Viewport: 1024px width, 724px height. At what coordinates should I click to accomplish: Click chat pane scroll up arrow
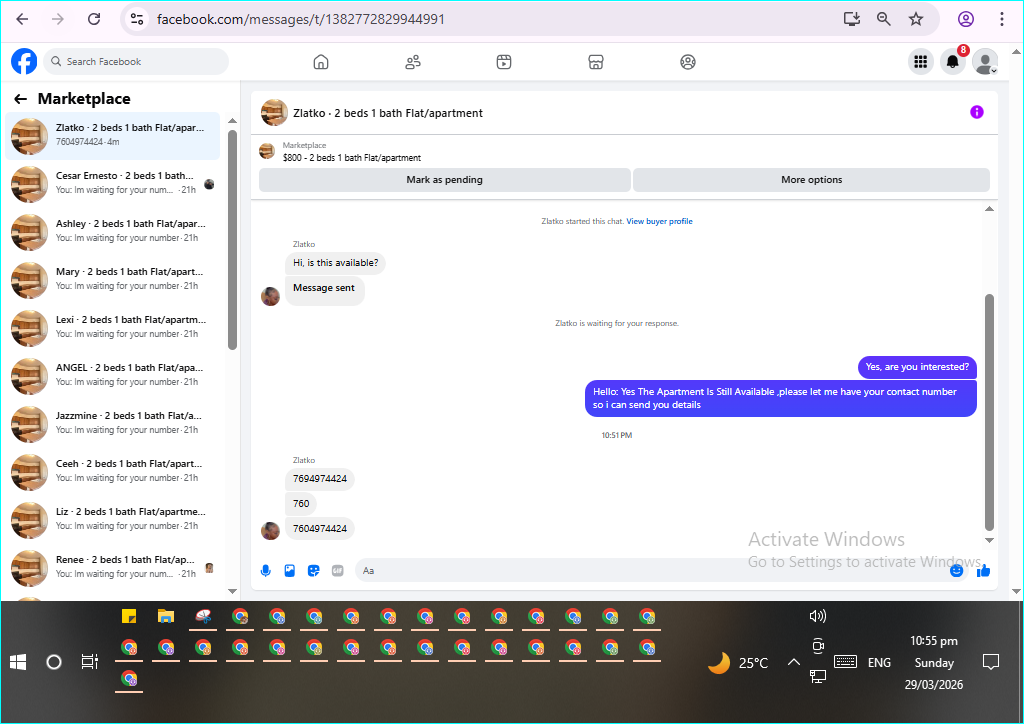[989, 209]
